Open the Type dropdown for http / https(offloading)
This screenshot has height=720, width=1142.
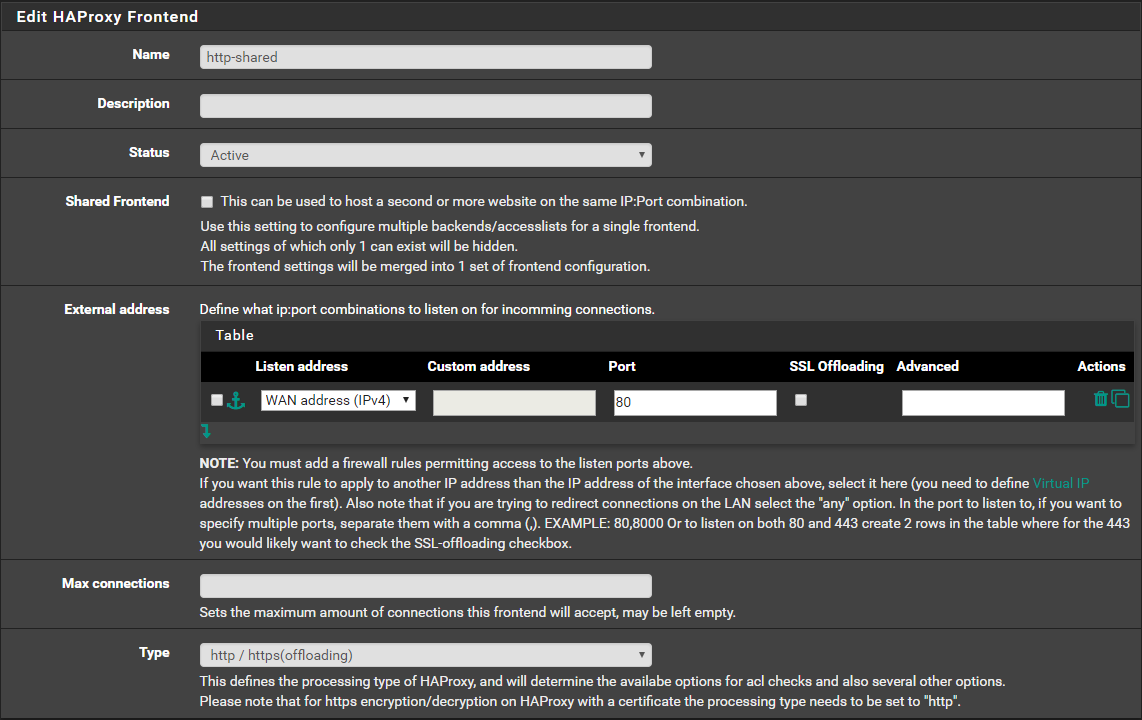(425, 655)
